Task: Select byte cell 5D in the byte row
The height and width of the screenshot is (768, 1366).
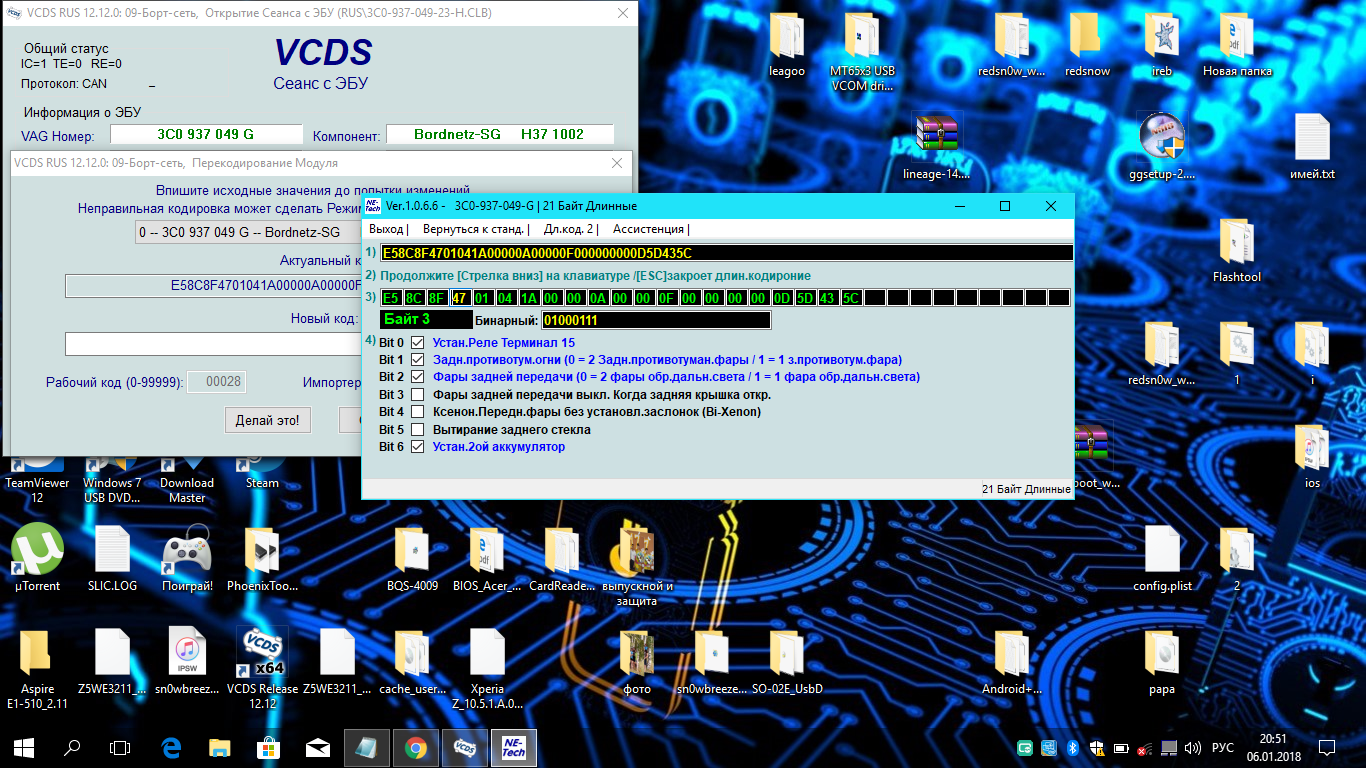Action: tap(805, 298)
